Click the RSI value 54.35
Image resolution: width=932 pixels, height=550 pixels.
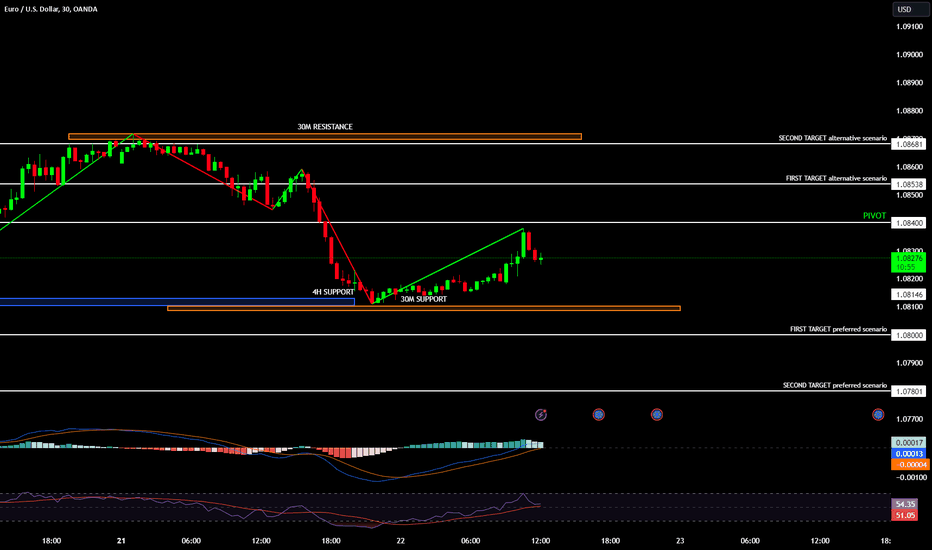pyautogui.click(x=905, y=504)
